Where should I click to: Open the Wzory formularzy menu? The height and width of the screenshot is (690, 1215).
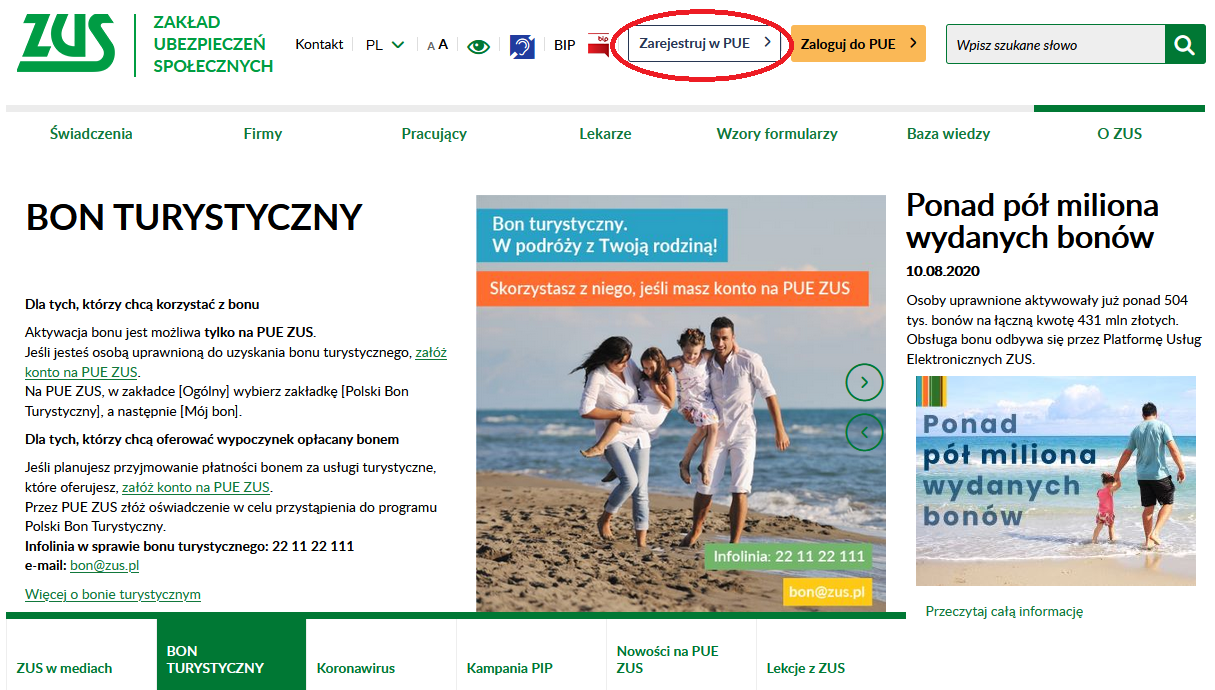(777, 134)
